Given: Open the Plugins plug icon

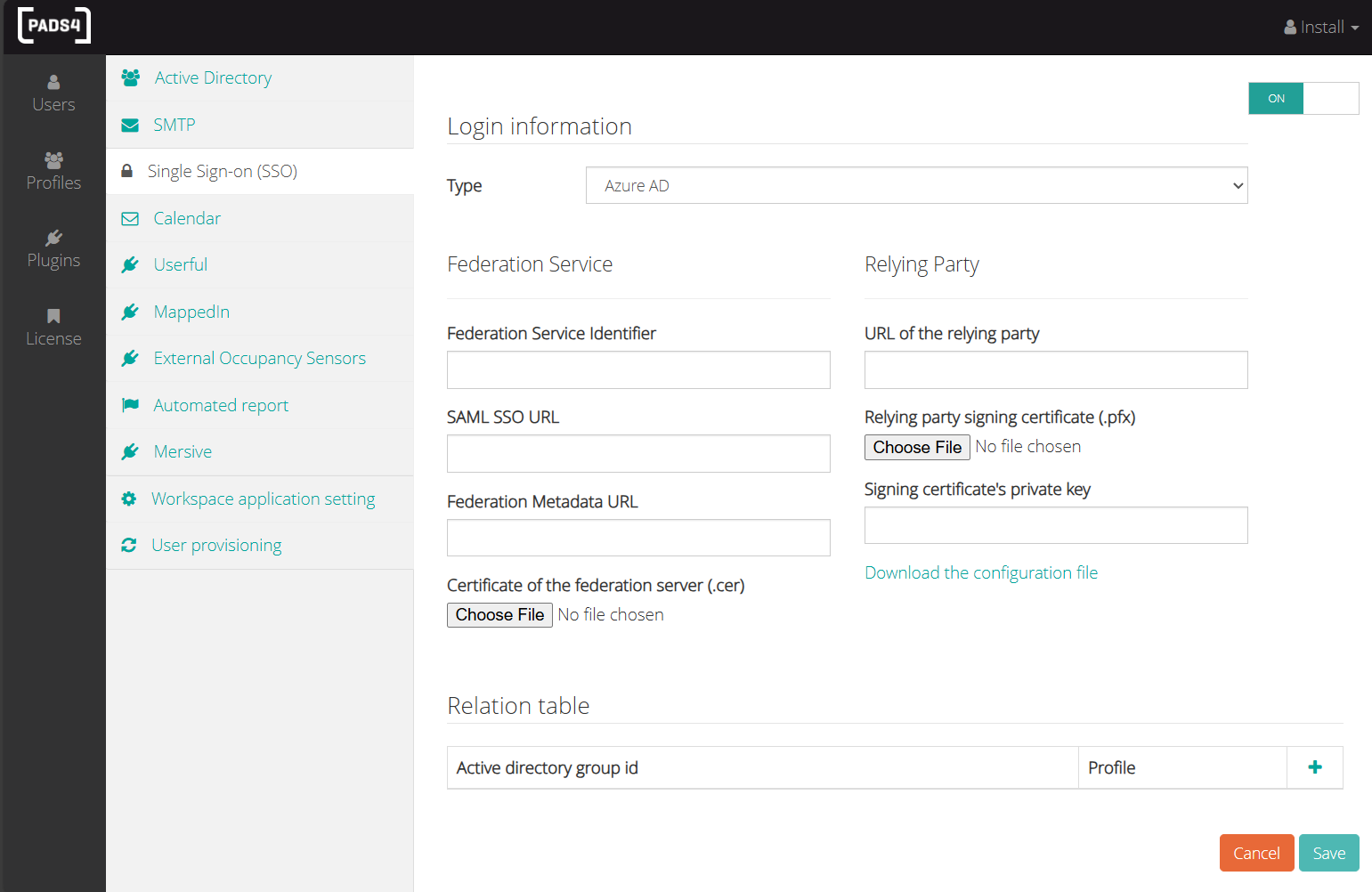Looking at the screenshot, I should (53, 238).
